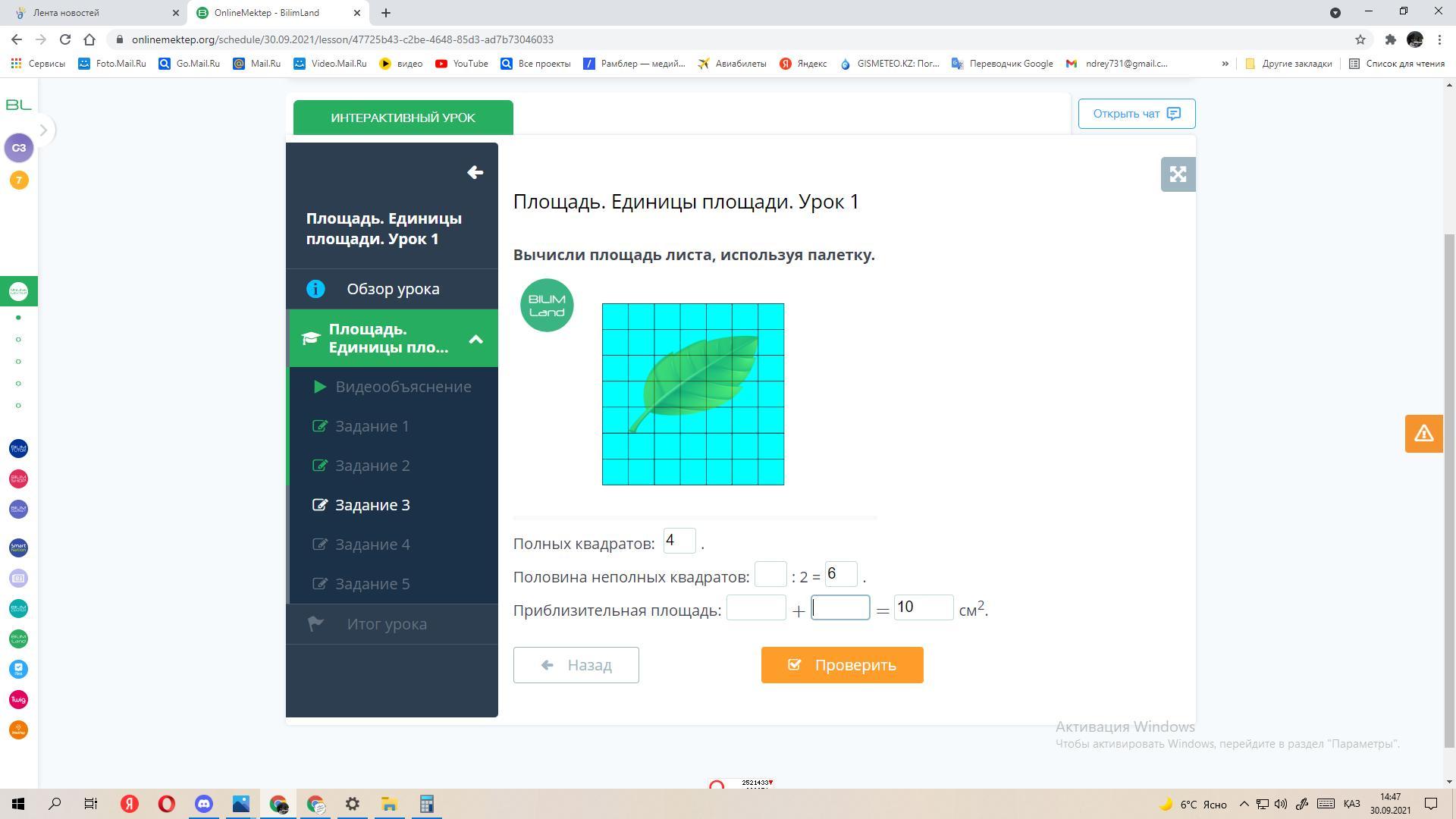Open Итог урока item
Image resolution: width=1456 pixels, height=819 pixels.
coord(392,624)
